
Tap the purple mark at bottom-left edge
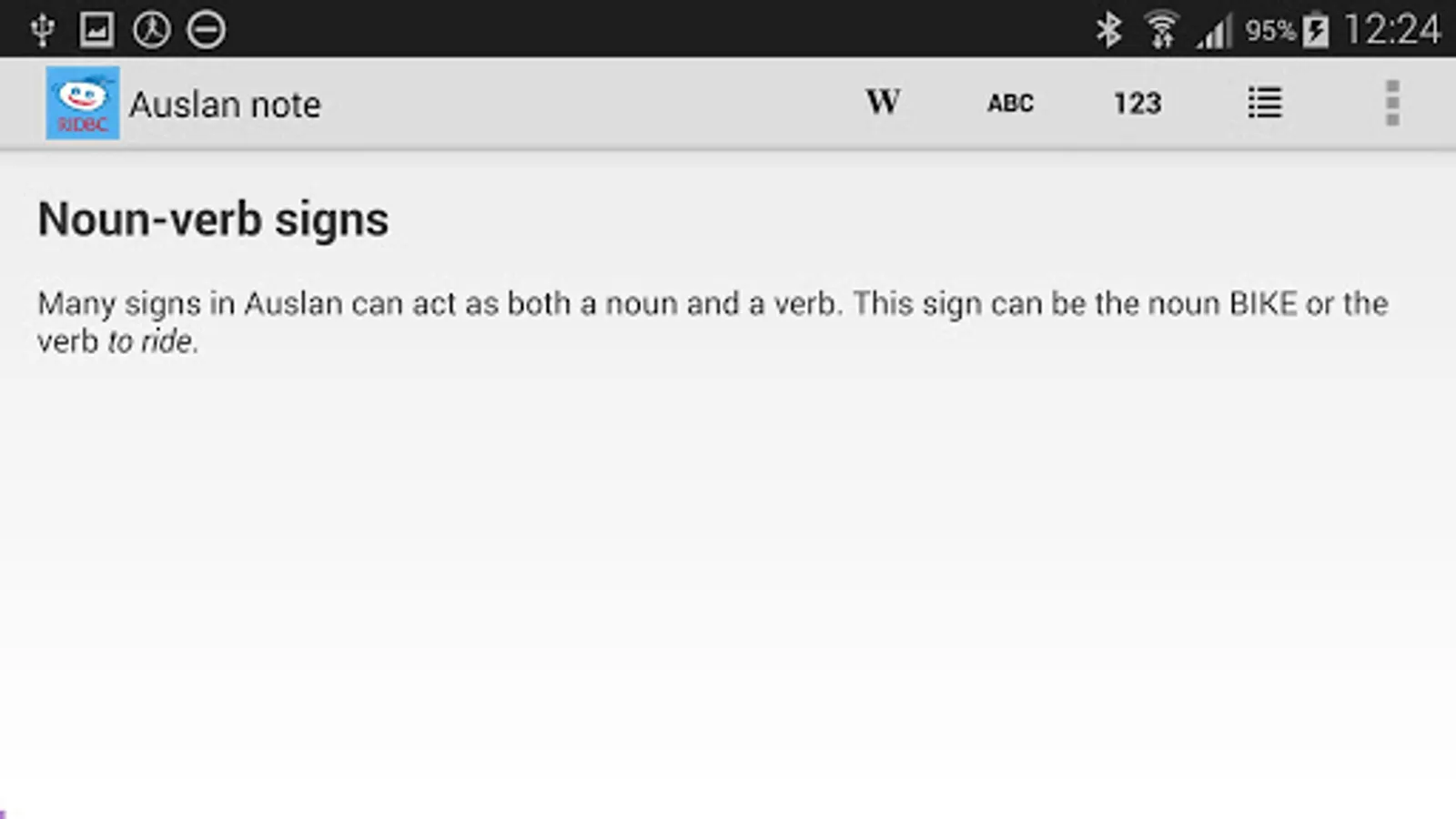[x=3, y=814]
